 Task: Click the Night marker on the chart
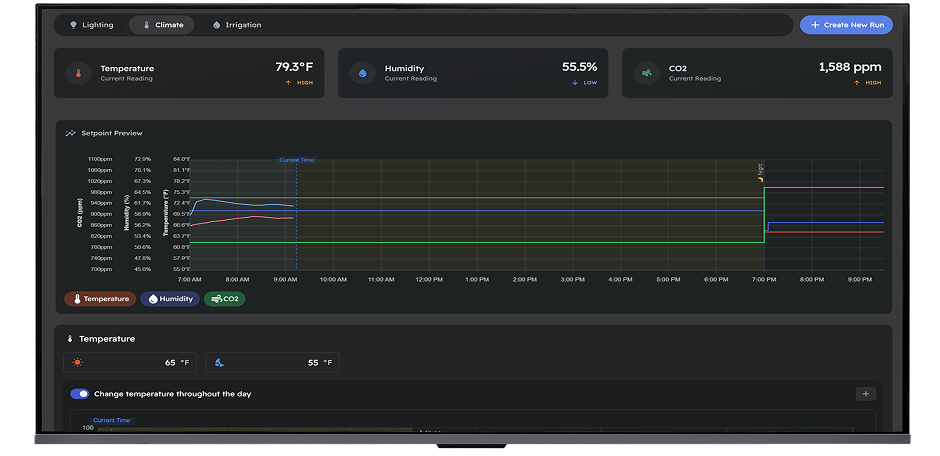[760, 172]
